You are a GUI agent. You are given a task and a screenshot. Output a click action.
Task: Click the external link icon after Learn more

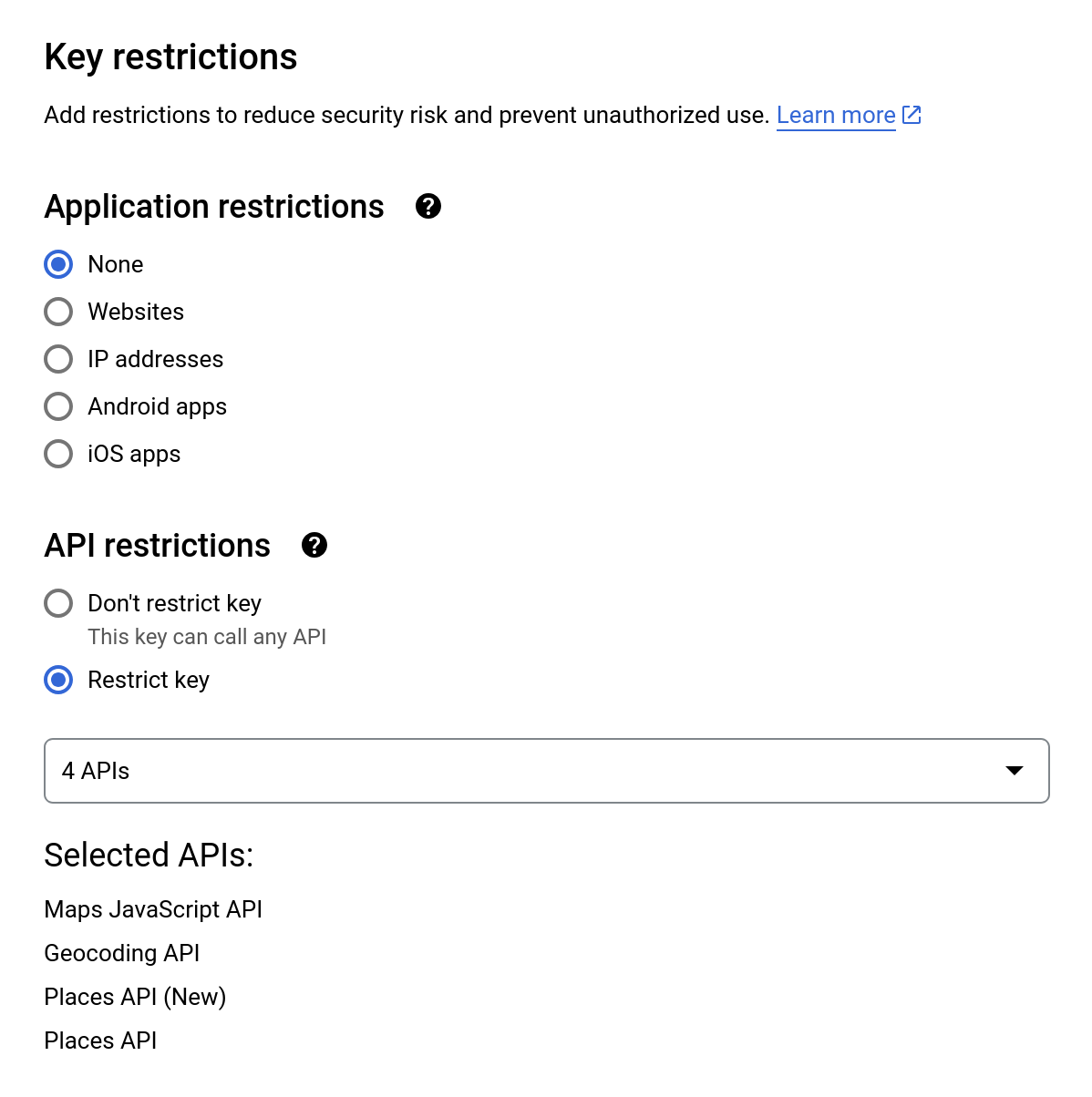point(912,115)
